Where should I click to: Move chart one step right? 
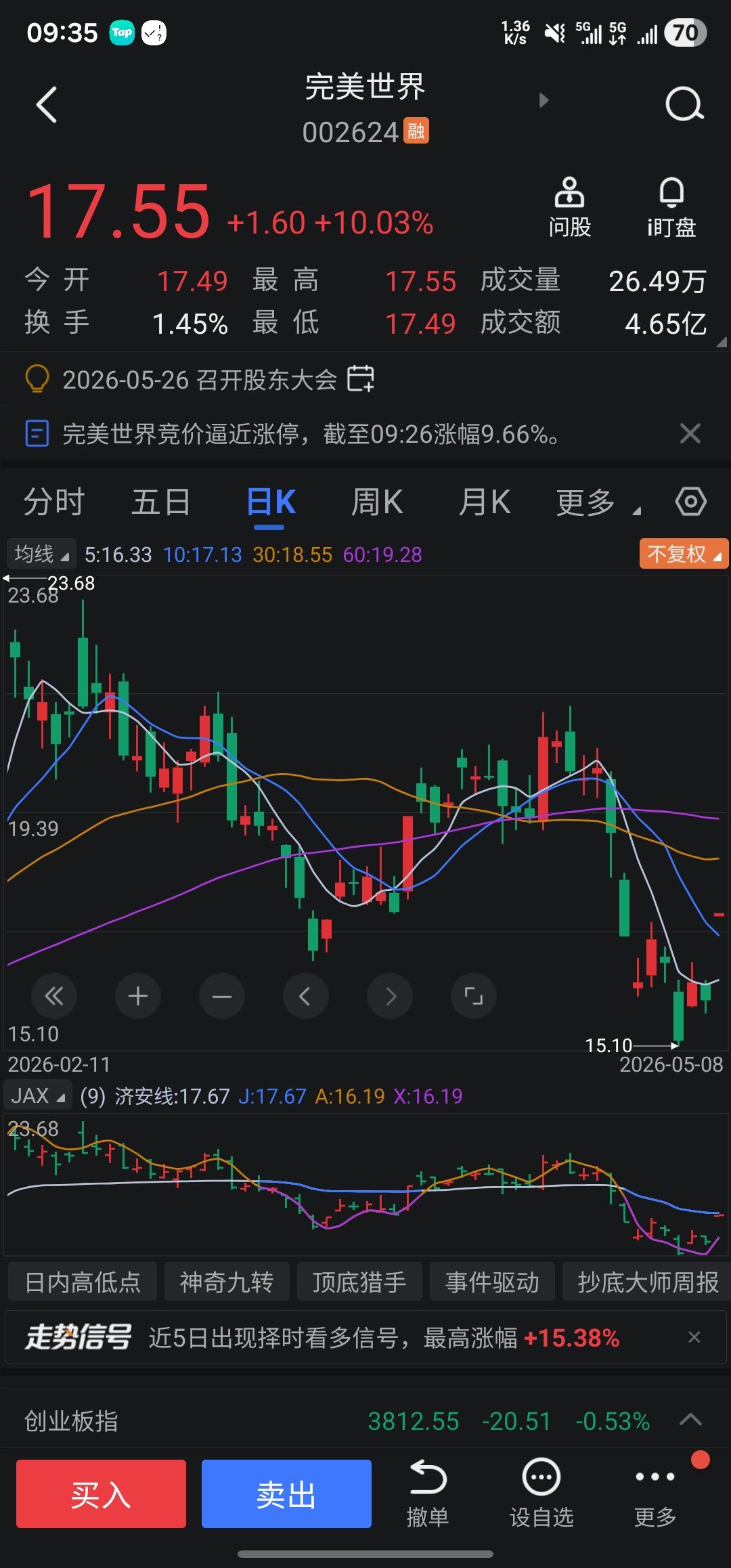pyautogui.click(x=390, y=996)
